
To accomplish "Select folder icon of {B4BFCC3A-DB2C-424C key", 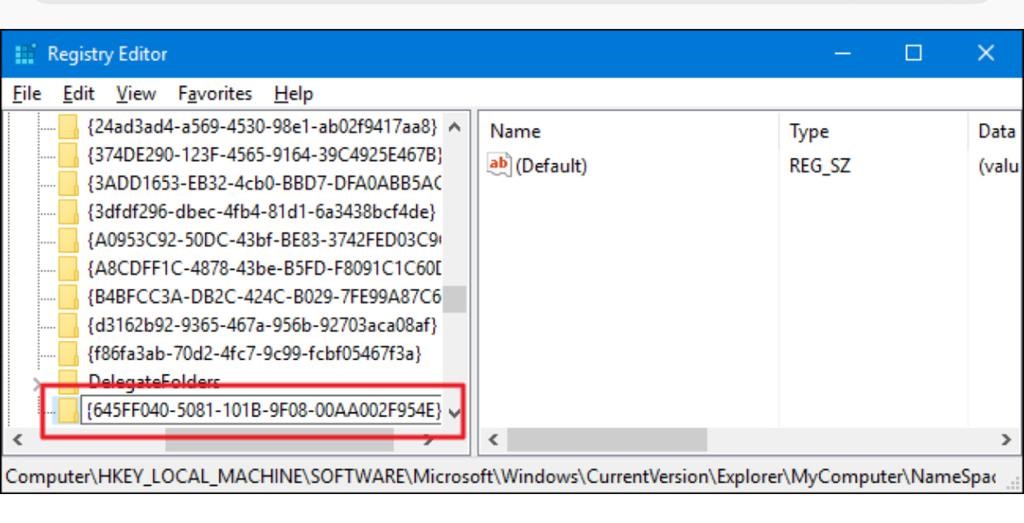I will point(68,297).
